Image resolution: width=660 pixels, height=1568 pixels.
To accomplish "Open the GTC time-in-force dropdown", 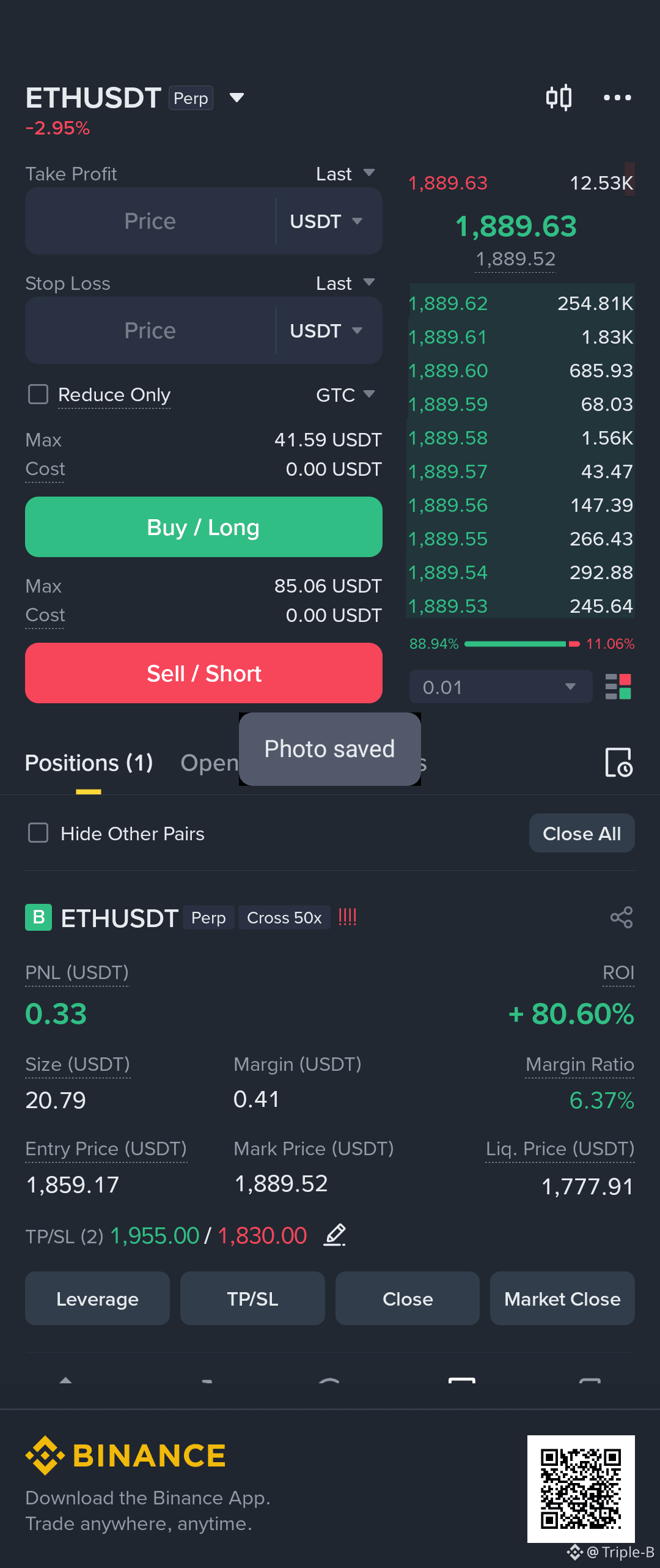I will tap(345, 394).
